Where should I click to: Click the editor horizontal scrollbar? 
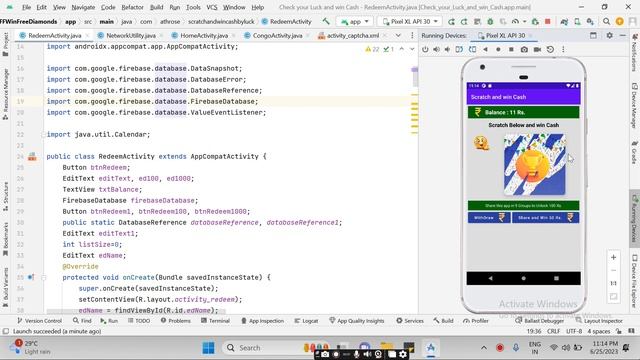(x=136, y=311)
